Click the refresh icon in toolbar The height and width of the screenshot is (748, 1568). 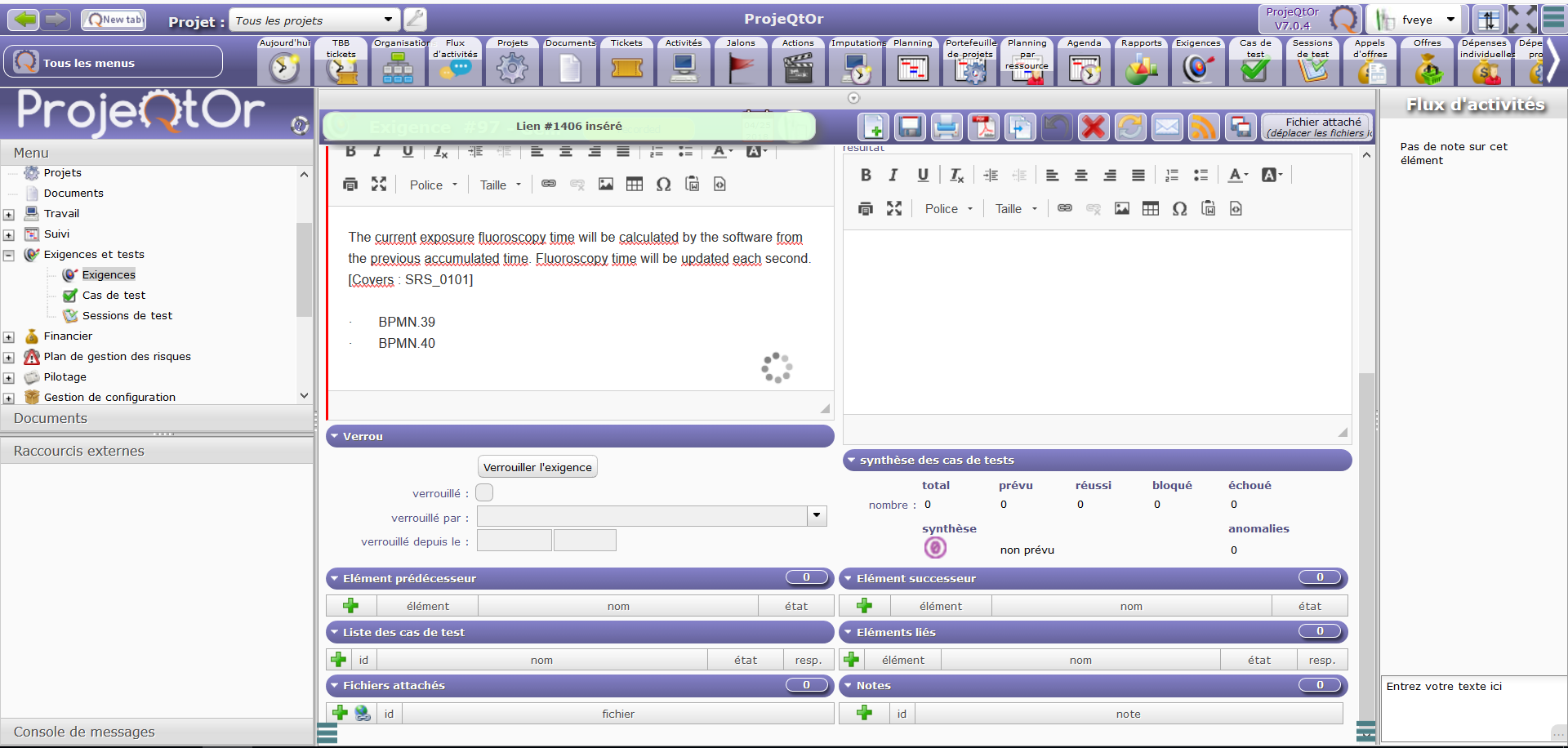tap(1130, 127)
